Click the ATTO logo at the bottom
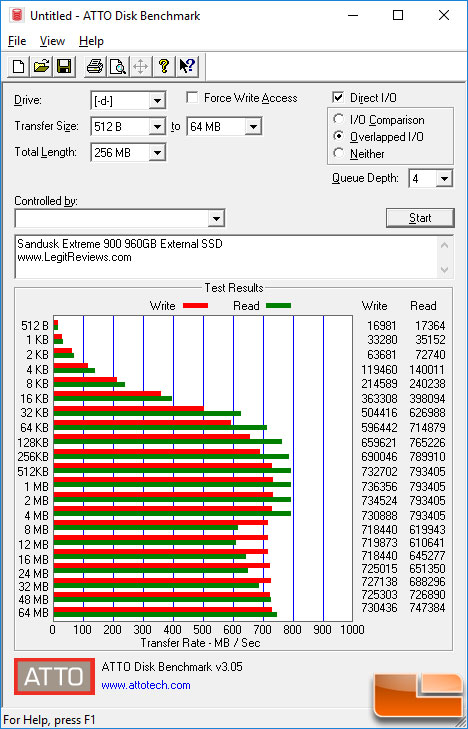 click(54, 676)
